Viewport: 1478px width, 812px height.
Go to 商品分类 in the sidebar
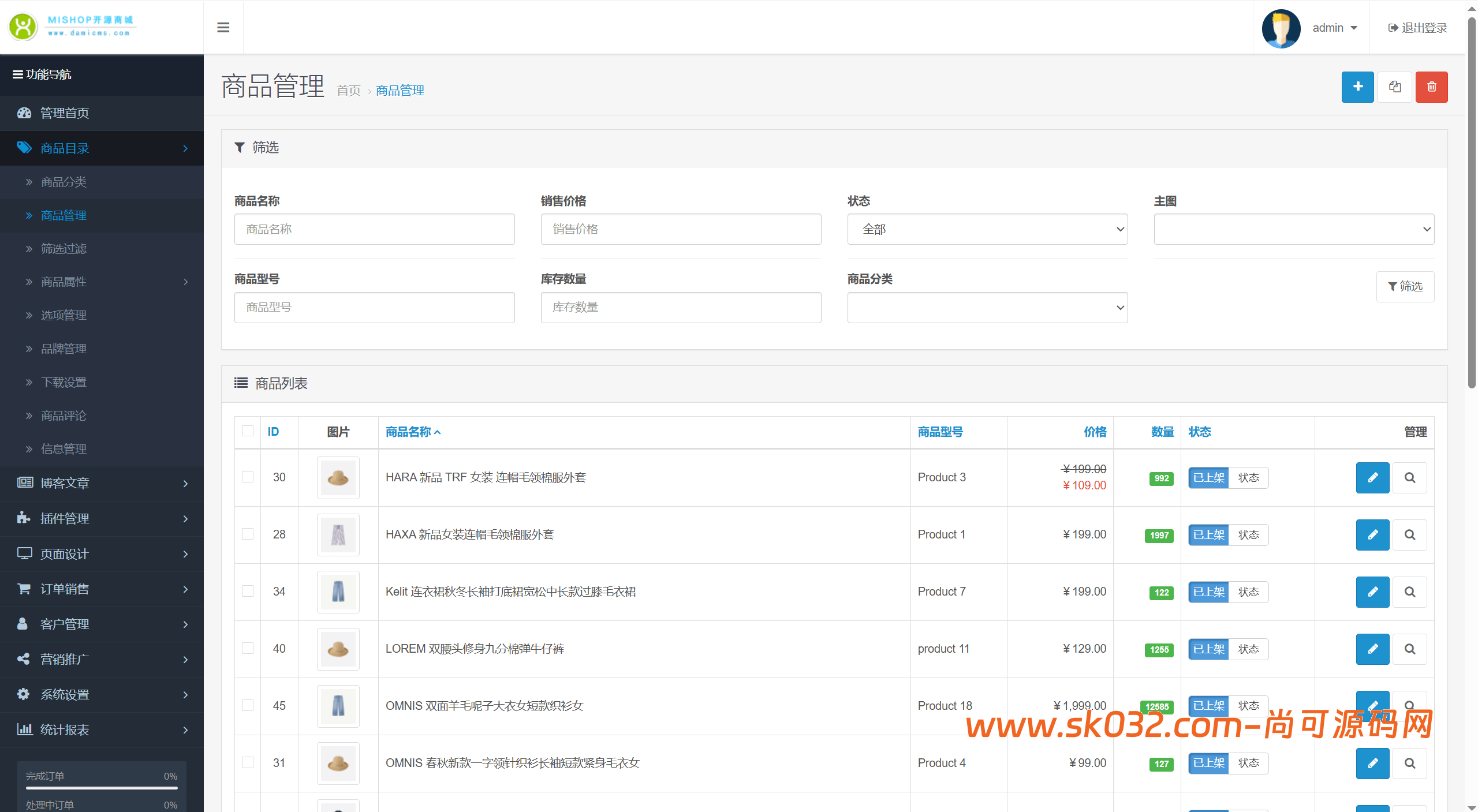tap(63, 181)
